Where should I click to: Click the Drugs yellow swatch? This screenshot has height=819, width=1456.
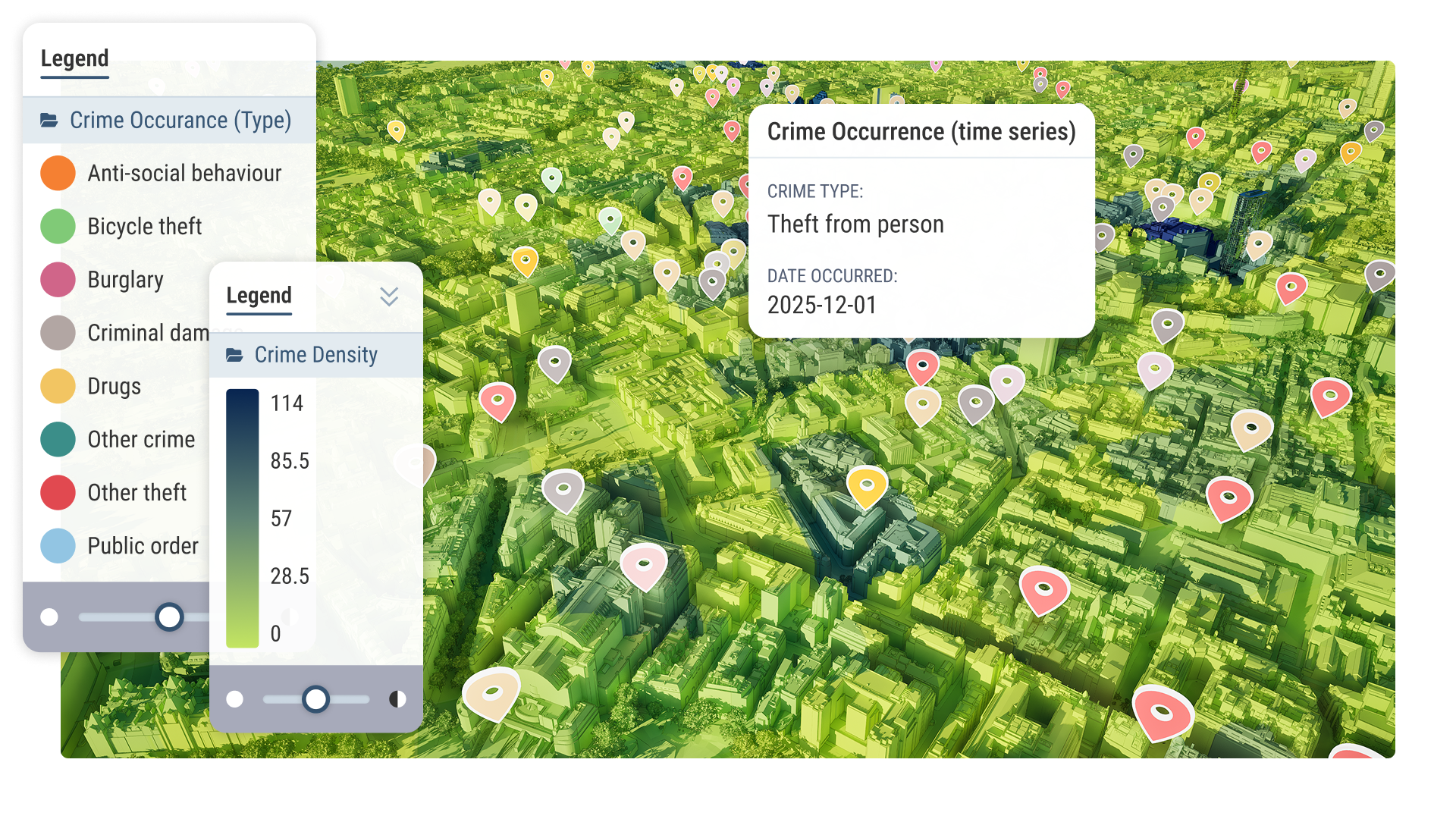point(58,386)
